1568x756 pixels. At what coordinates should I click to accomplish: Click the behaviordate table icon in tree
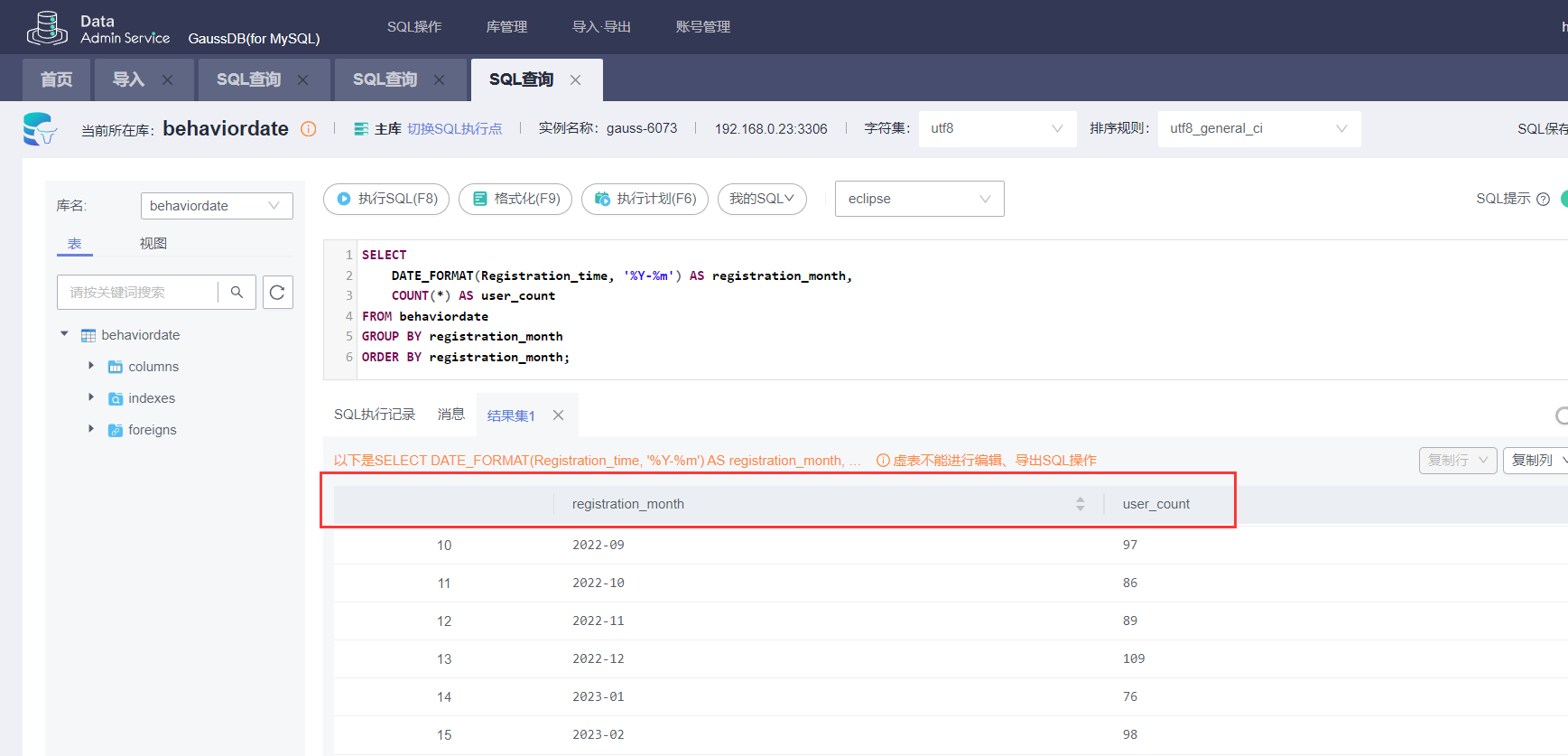88,335
